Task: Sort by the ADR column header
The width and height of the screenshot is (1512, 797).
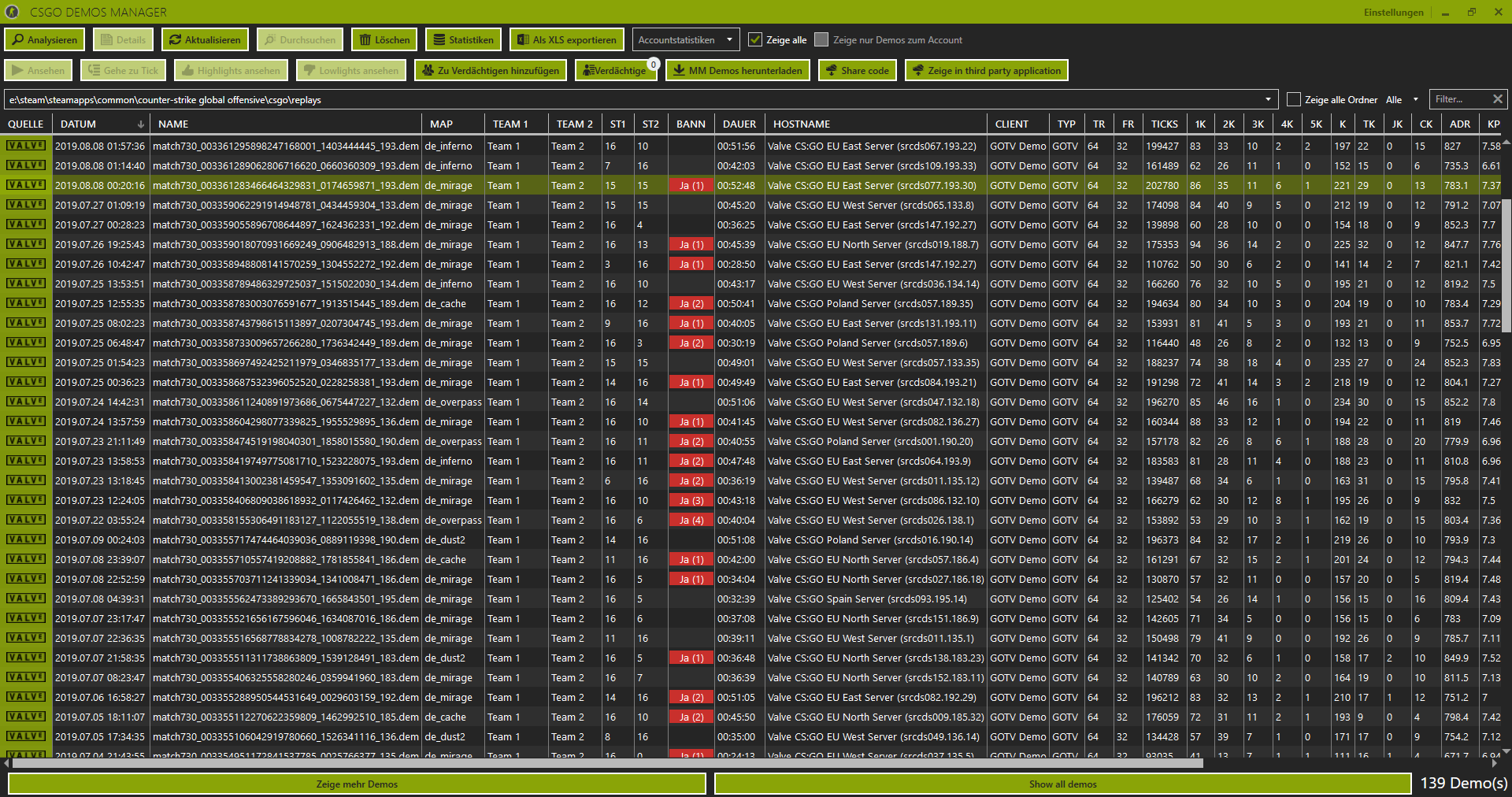Action: pos(1460,124)
